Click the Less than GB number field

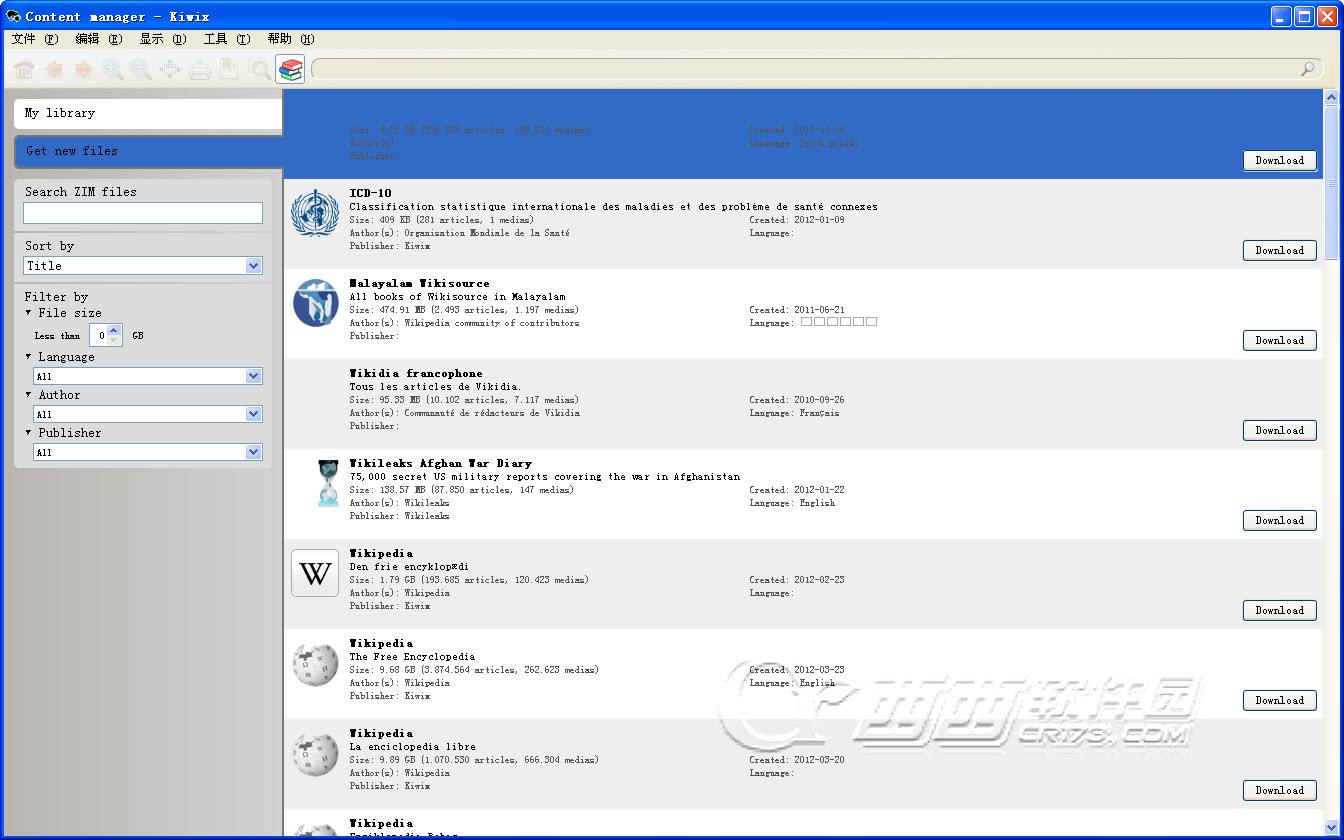pos(99,335)
